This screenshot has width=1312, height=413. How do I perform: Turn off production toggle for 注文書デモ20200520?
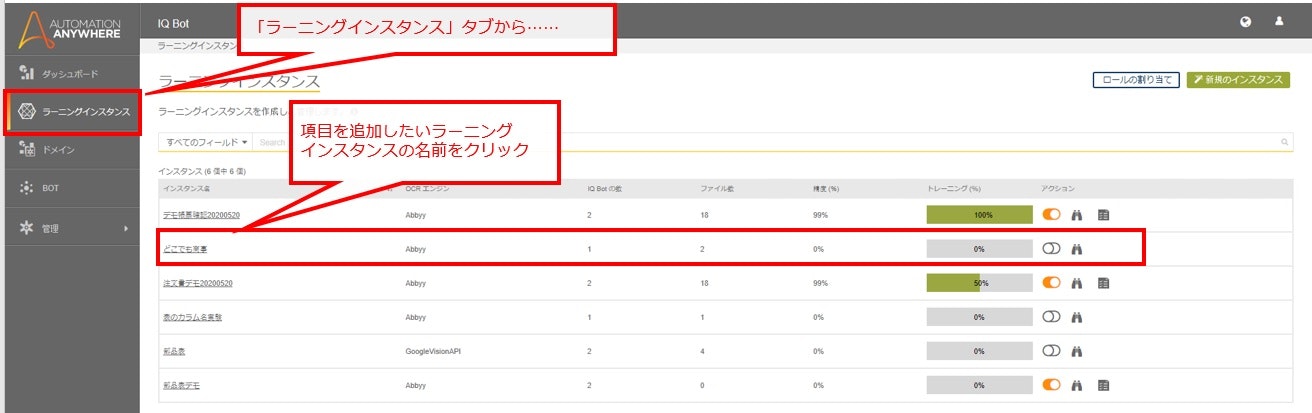[1051, 283]
